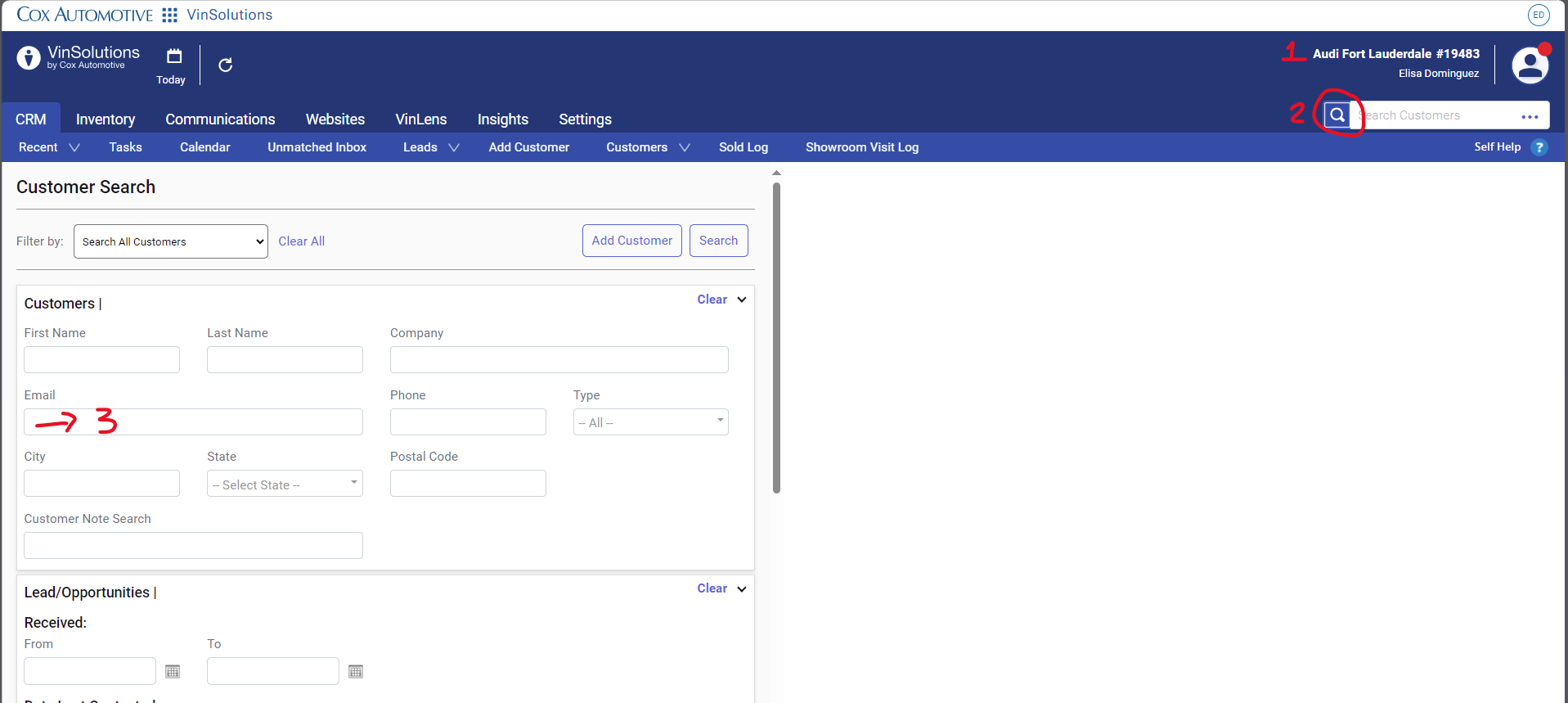Click the VinSolutions text in top bar

230,15
